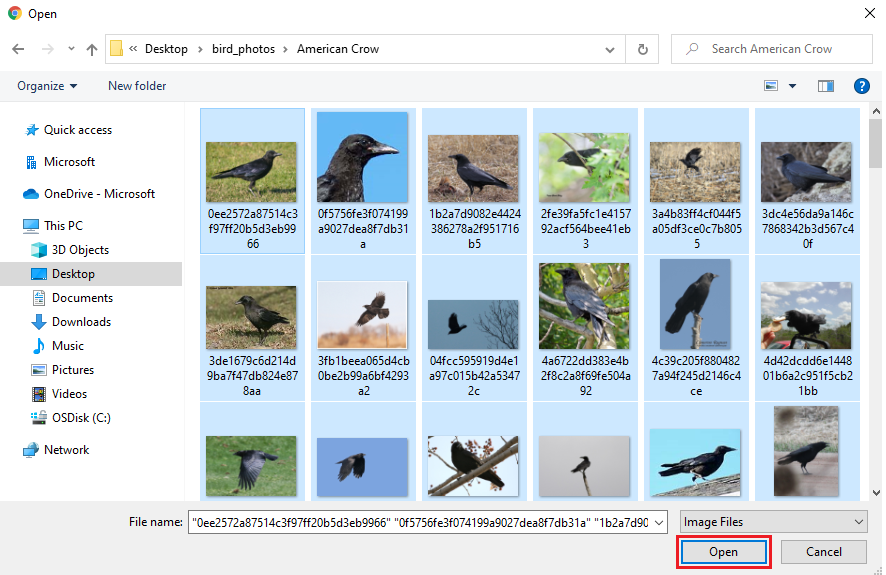Viewport: 886px width, 575px height.
Task: Select crow head thumbnail 0f5756fe3f074199
Action: (363, 181)
